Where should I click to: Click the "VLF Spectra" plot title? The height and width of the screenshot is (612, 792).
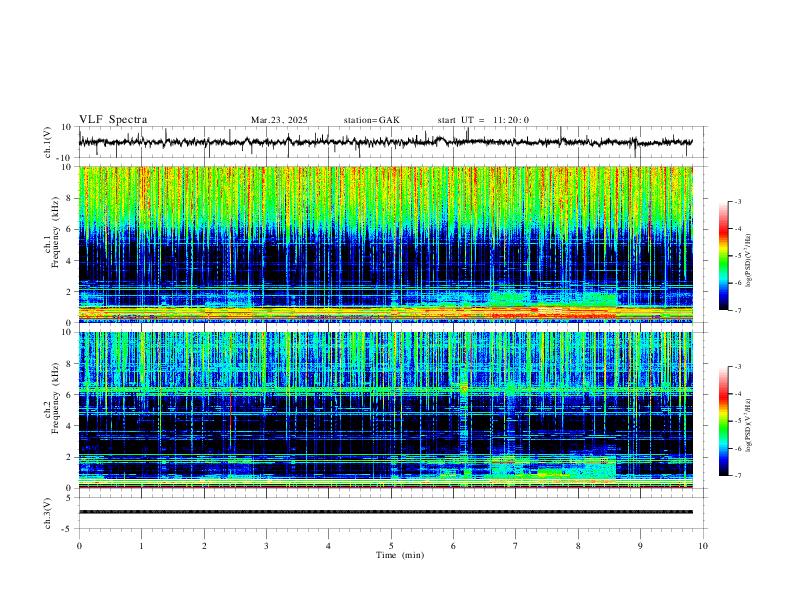(x=113, y=120)
